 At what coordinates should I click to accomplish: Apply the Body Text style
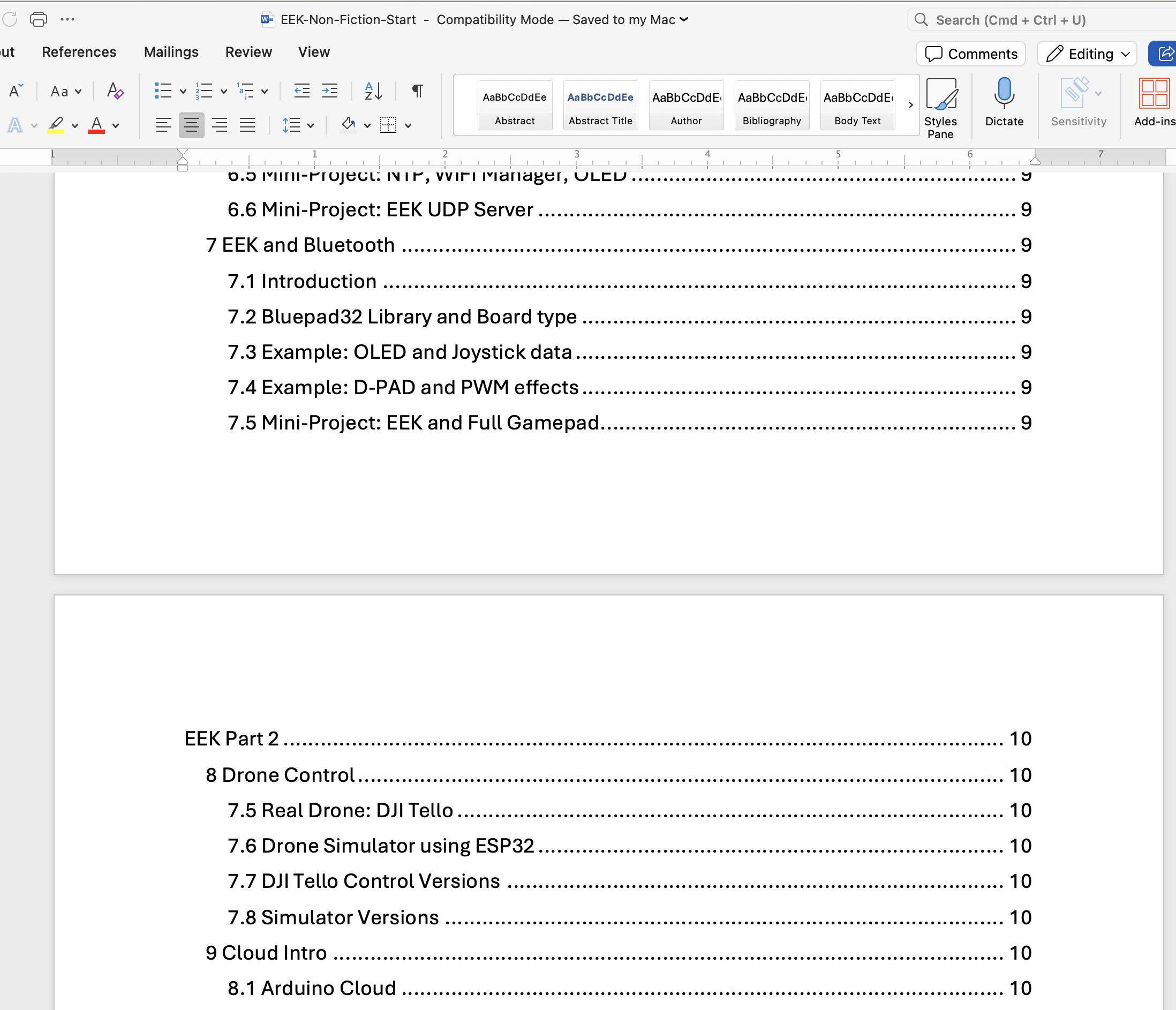pos(857,105)
